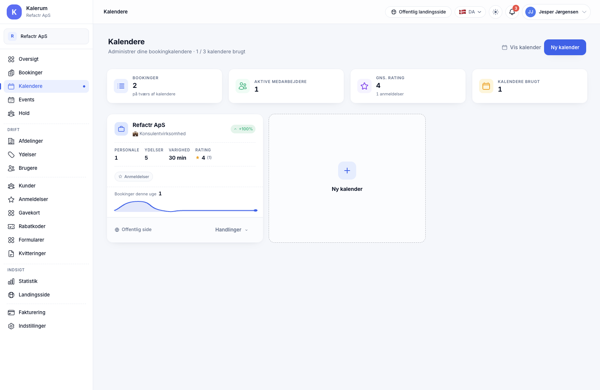Click the '30 min' varighed value
600x390 pixels.
[178, 158]
